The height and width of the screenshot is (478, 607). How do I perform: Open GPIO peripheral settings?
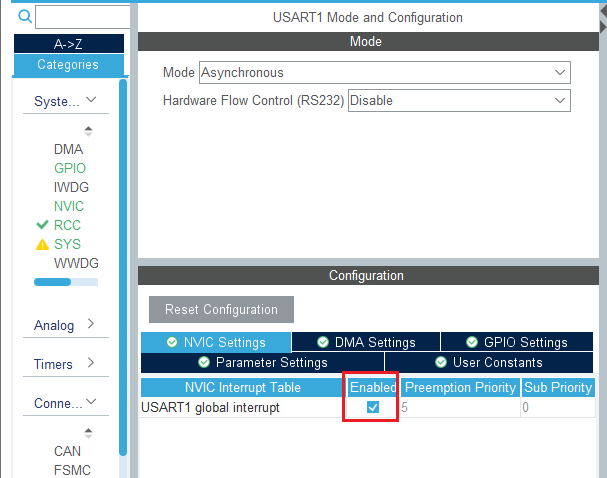70,168
